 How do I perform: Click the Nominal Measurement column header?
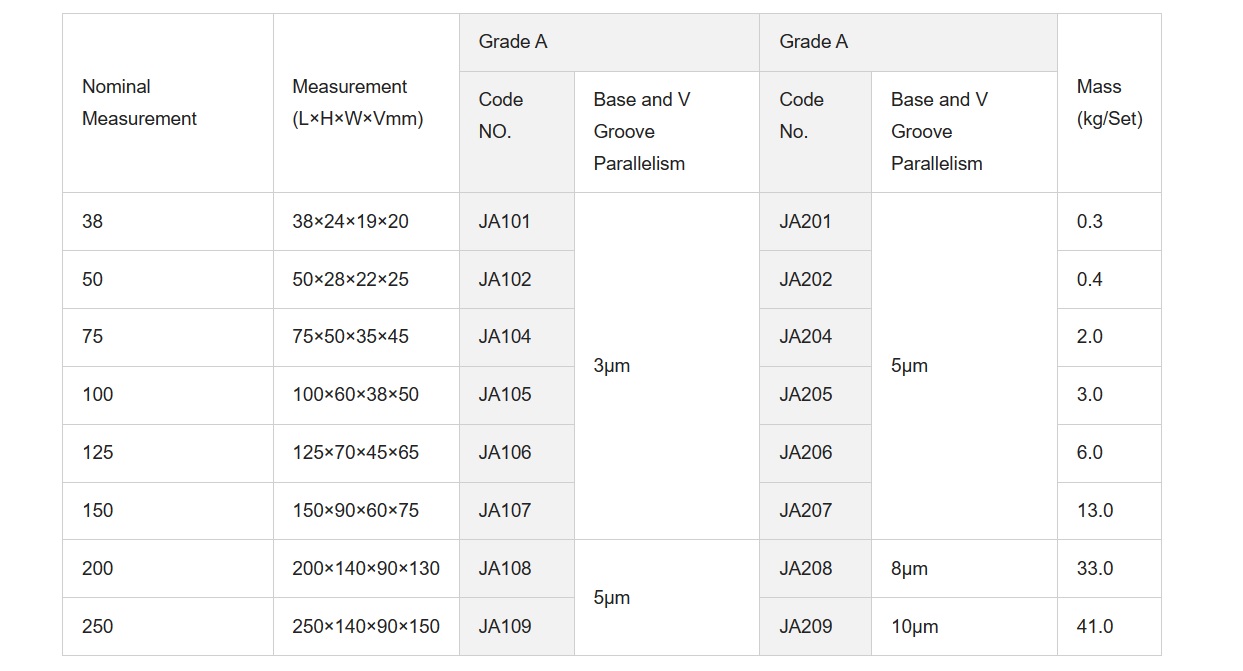tap(168, 103)
